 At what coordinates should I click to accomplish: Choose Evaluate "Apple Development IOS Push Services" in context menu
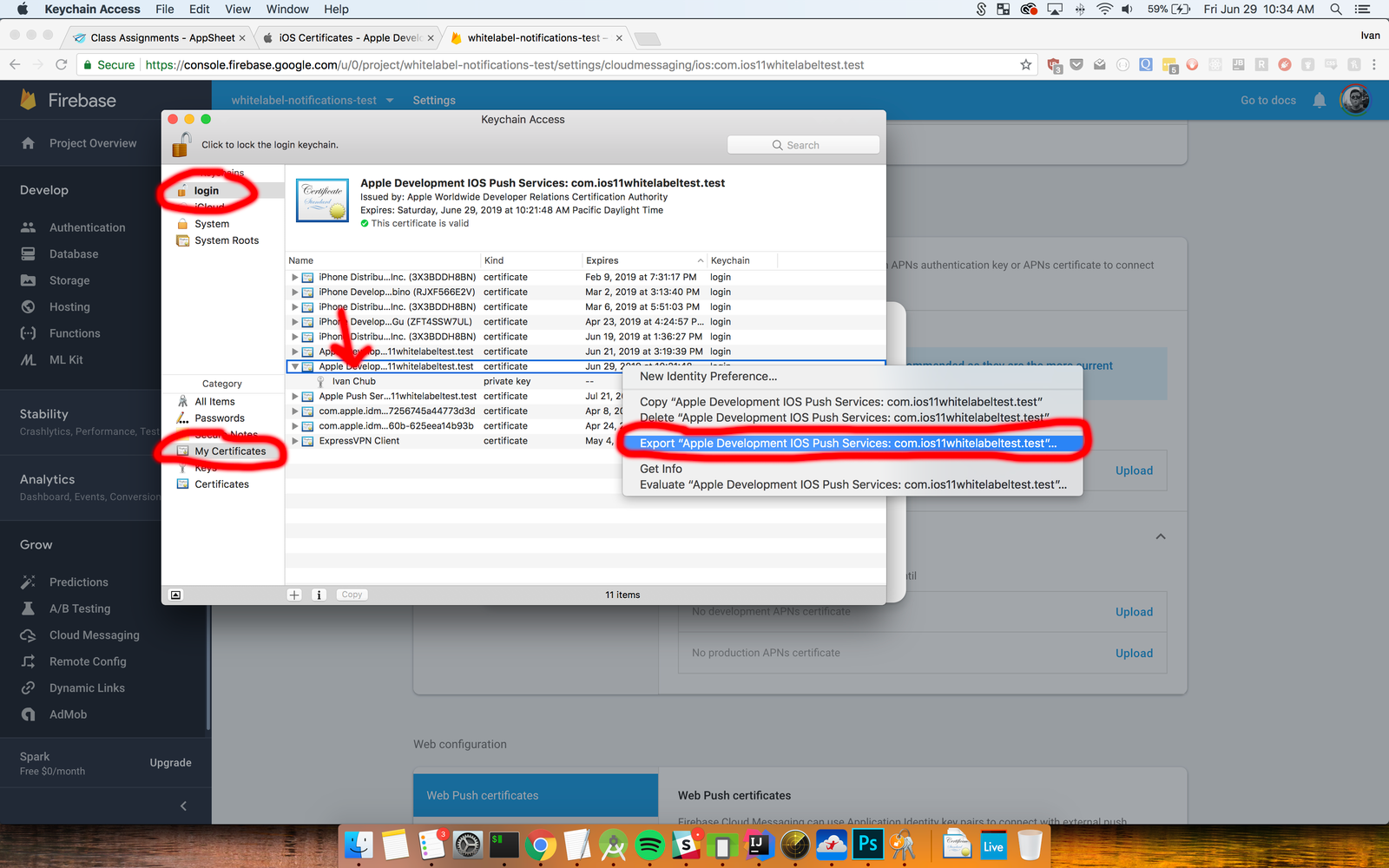[852, 484]
